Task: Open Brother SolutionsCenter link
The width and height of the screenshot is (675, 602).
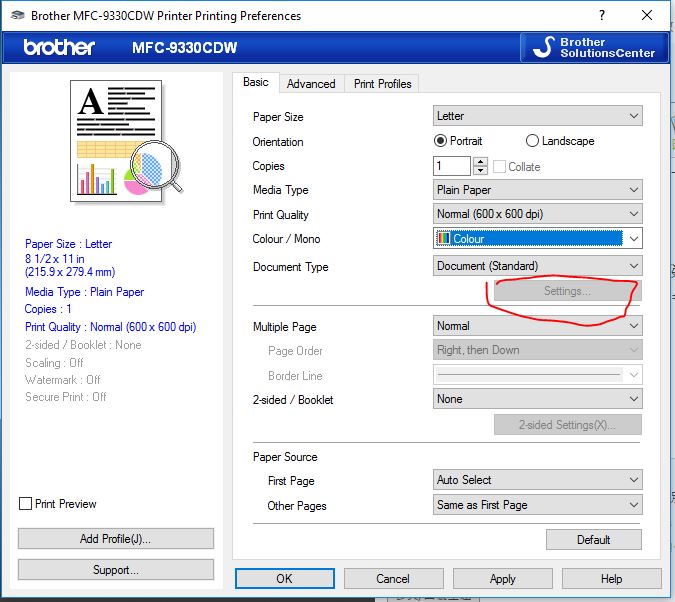Action: (594, 47)
